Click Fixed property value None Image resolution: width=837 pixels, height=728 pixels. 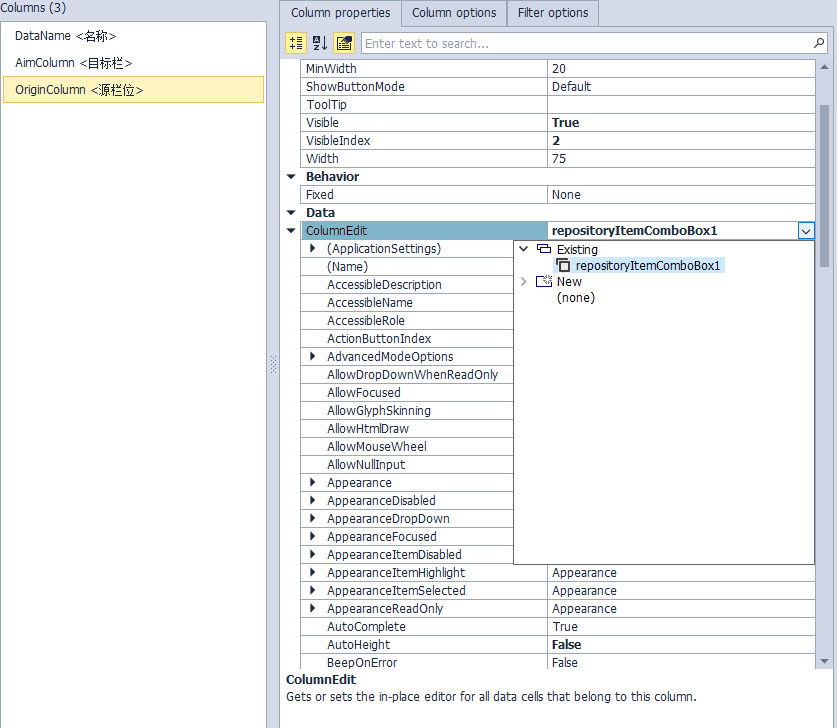coord(681,195)
